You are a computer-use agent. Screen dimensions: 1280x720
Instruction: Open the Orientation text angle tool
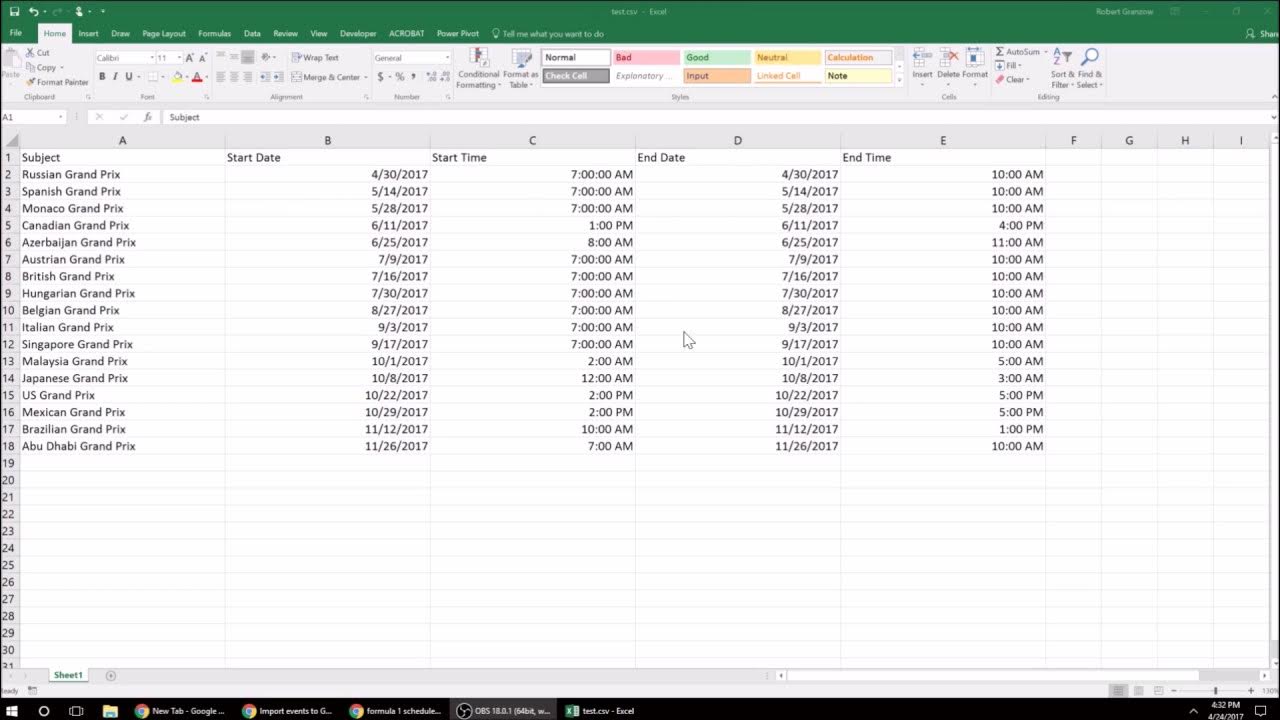coord(268,58)
